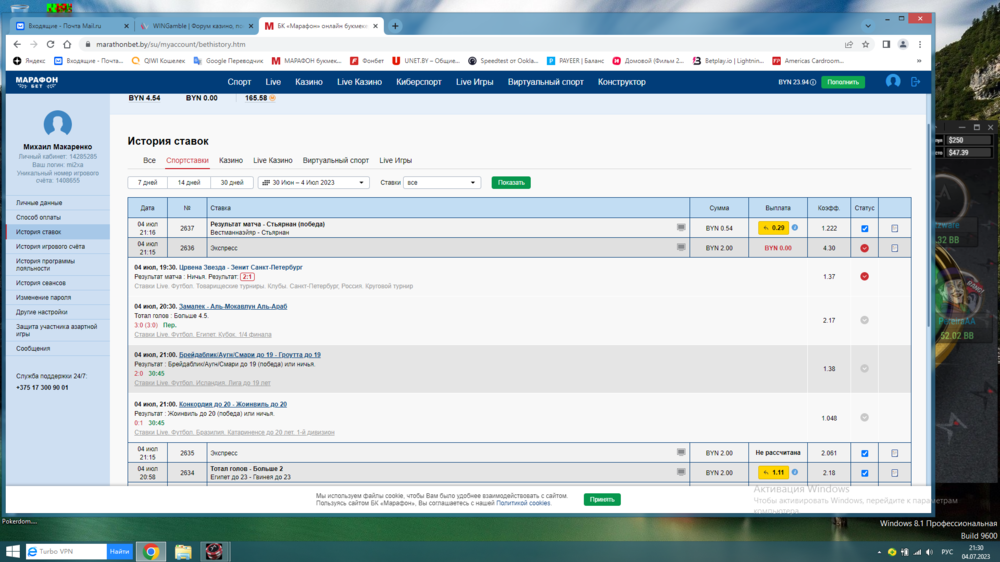
Task: Open Киберспорт in the top navigation
Action: click(420, 82)
